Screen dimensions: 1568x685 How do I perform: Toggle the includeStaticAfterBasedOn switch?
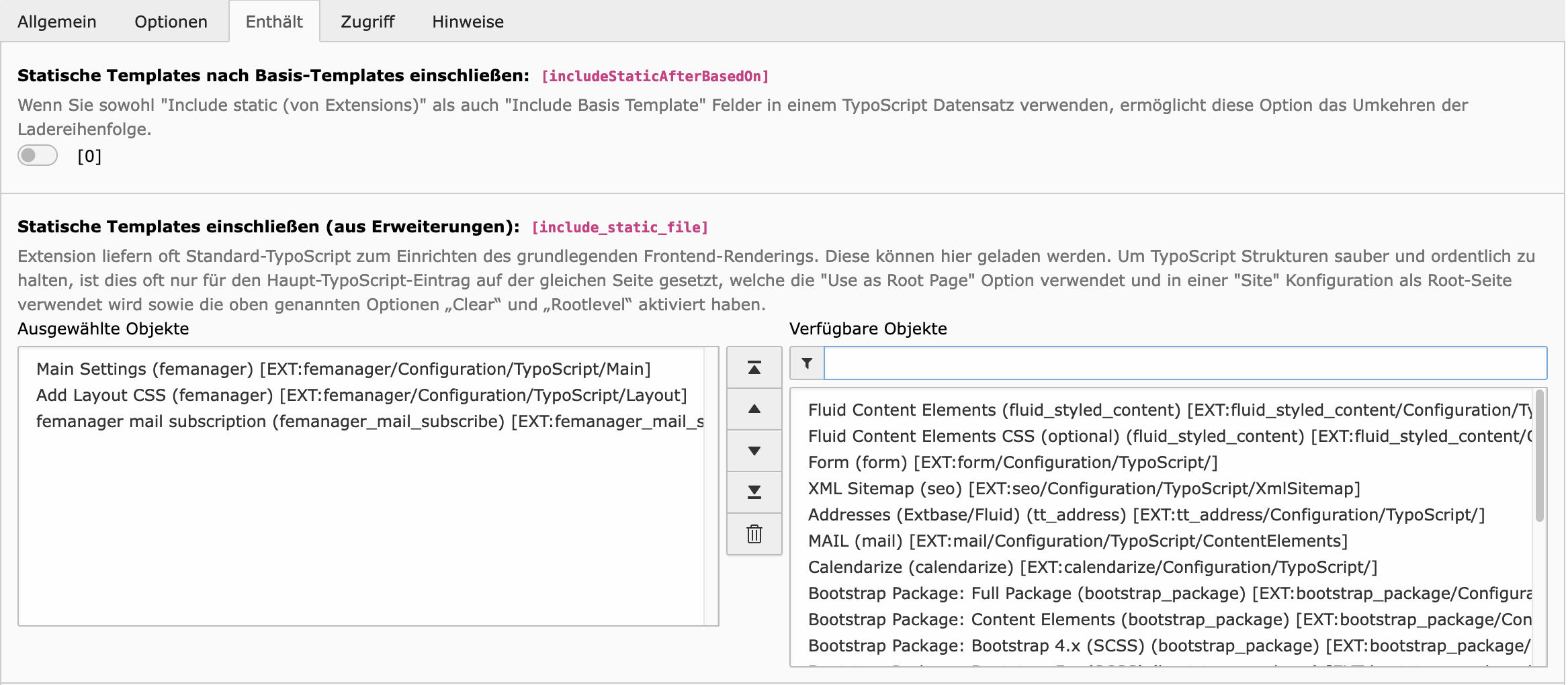click(38, 156)
